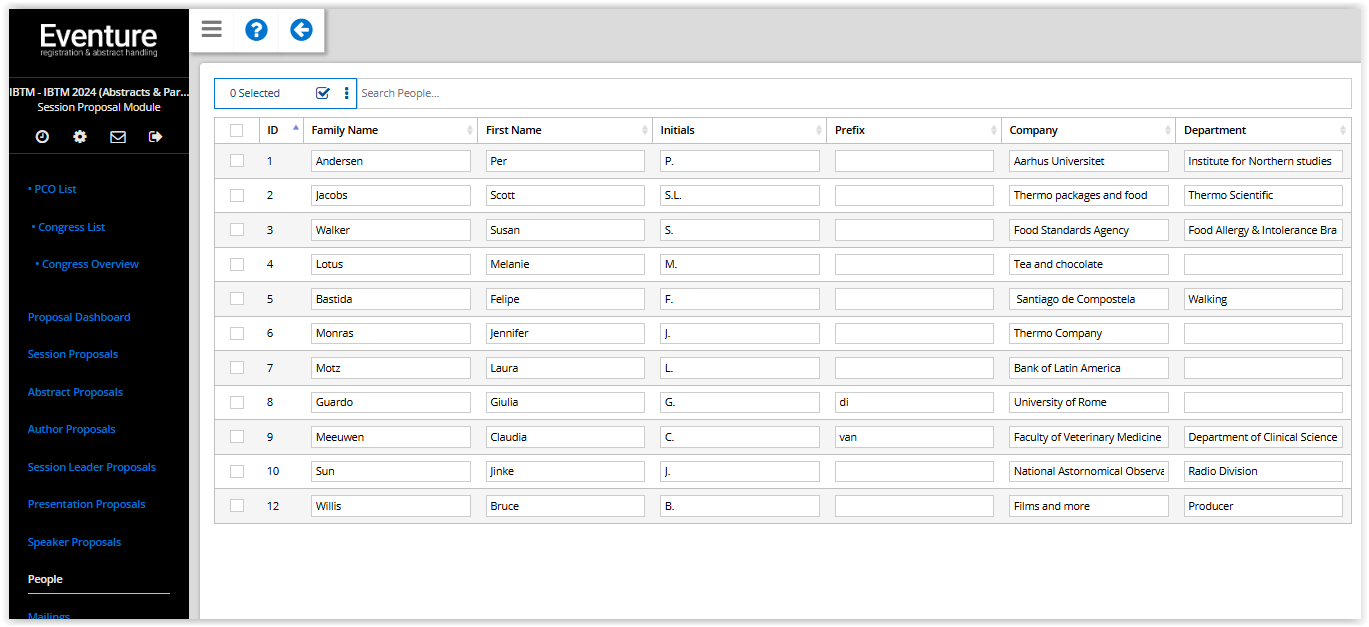The image size is (1369, 627).
Task: Open settings gear icon in sidebar
Action: (80, 137)
